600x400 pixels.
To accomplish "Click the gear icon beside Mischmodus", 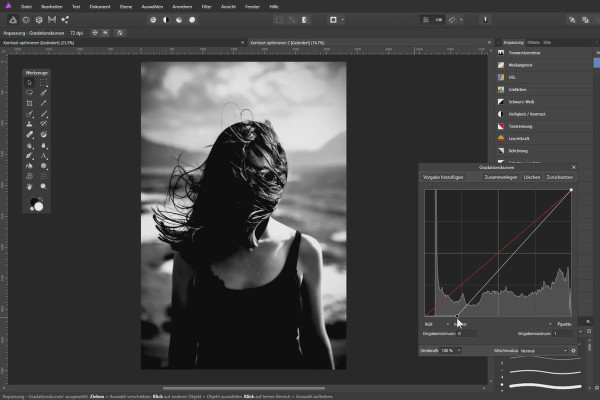I will [573, 350].
